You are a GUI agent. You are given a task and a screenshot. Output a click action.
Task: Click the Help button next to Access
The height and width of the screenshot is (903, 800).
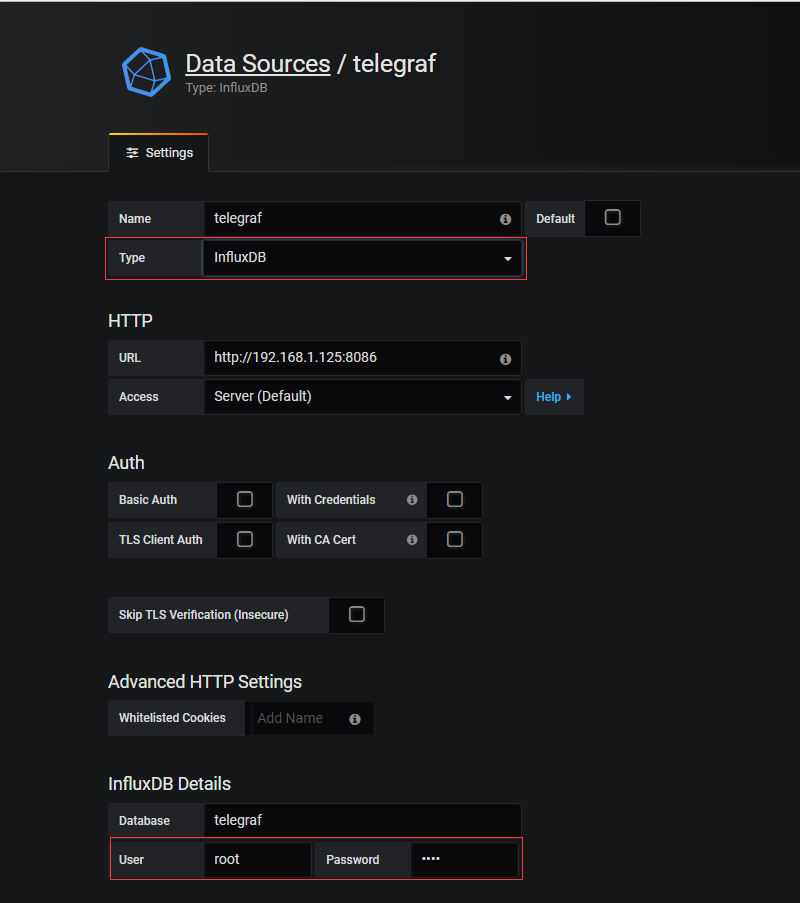pos(553,397)
